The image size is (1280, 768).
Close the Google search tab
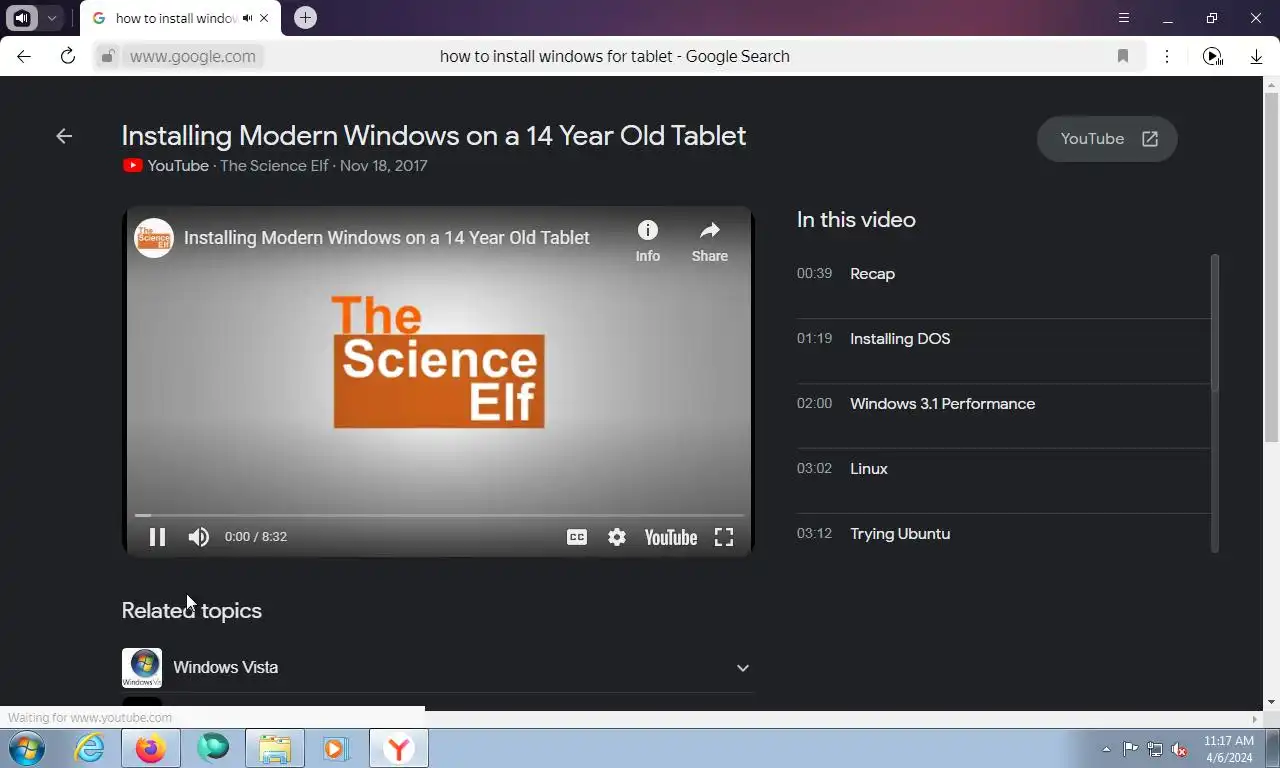pos(264,18)
